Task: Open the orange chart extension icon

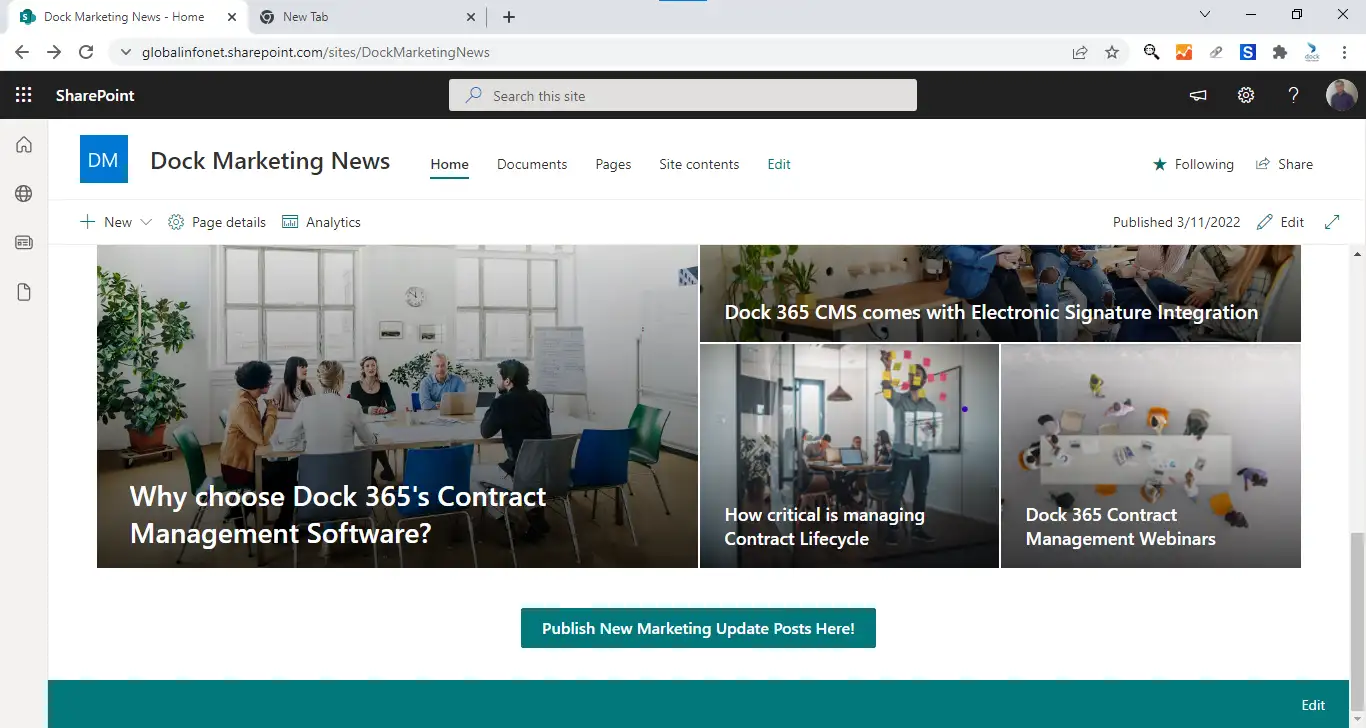Action: click(x=1184, y=52)
